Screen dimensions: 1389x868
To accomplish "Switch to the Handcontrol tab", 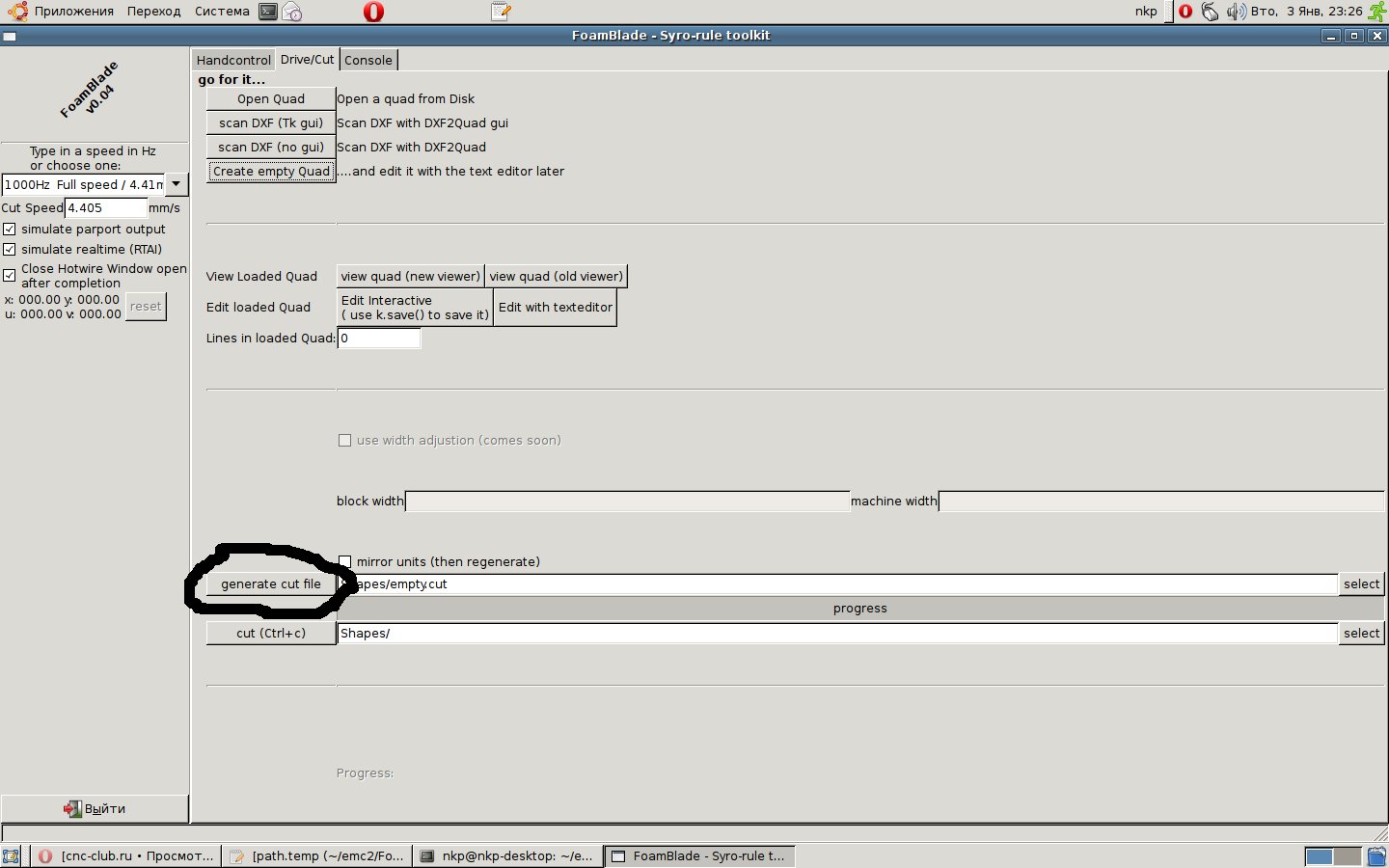I will point(233,60).
